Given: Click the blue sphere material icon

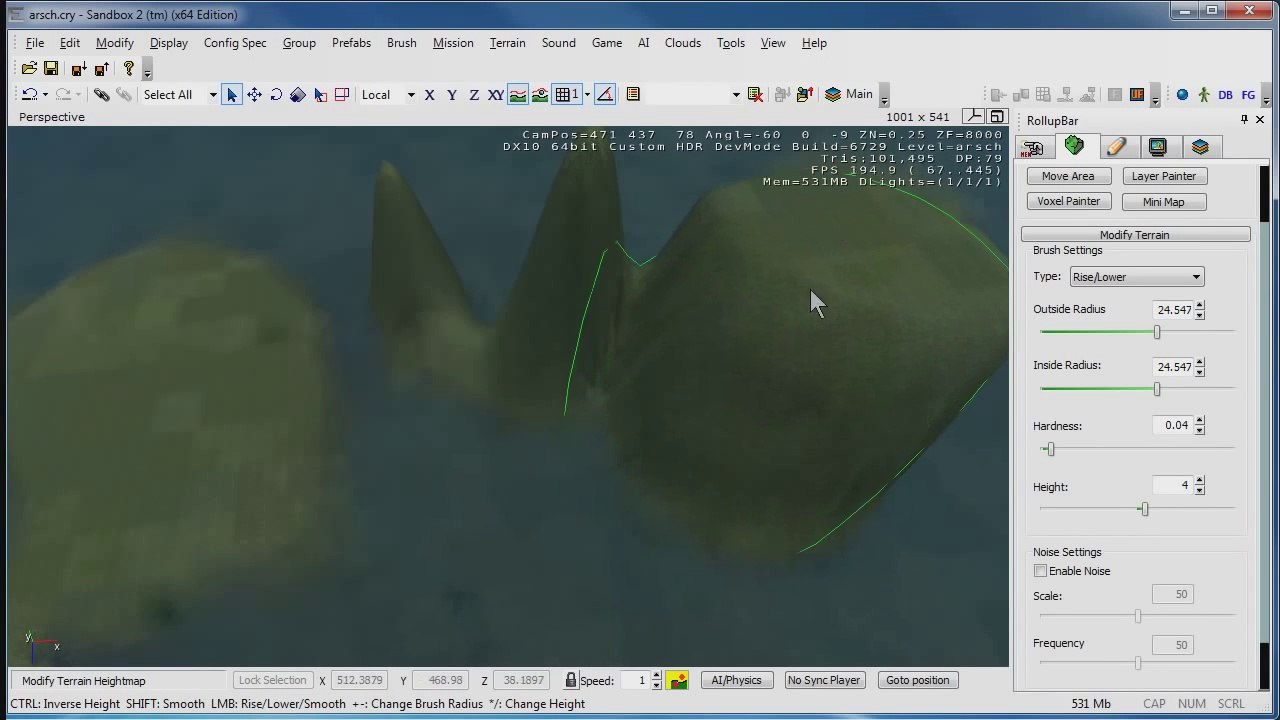Looking at the screenshot, I should 1182,95.
